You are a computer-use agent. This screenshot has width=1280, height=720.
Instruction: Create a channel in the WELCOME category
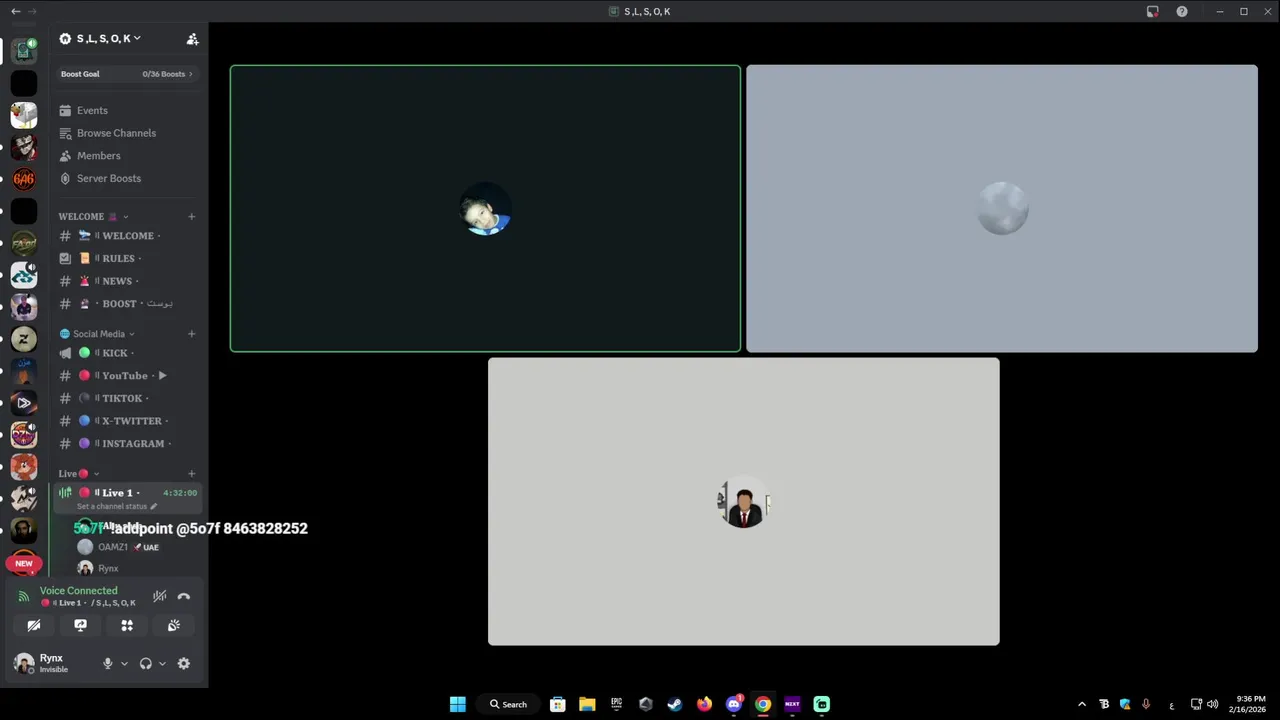pos(192,216)
